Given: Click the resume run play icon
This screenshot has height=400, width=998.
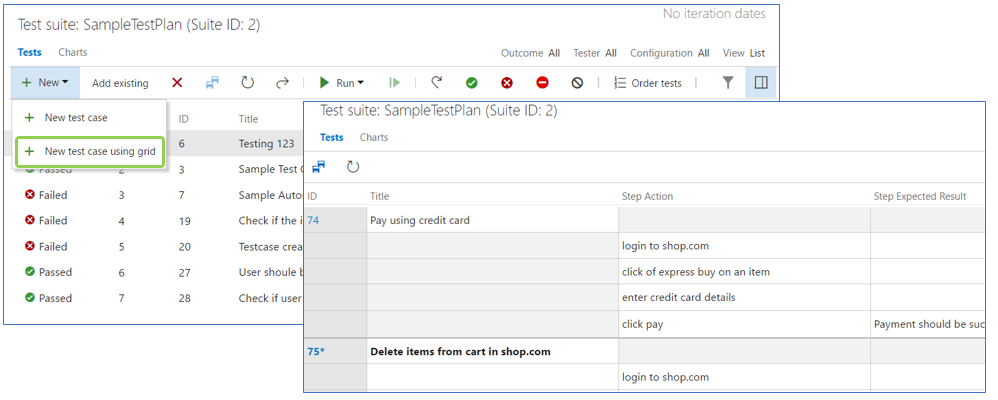Looking at the screenshot, I should coord(395,83).
